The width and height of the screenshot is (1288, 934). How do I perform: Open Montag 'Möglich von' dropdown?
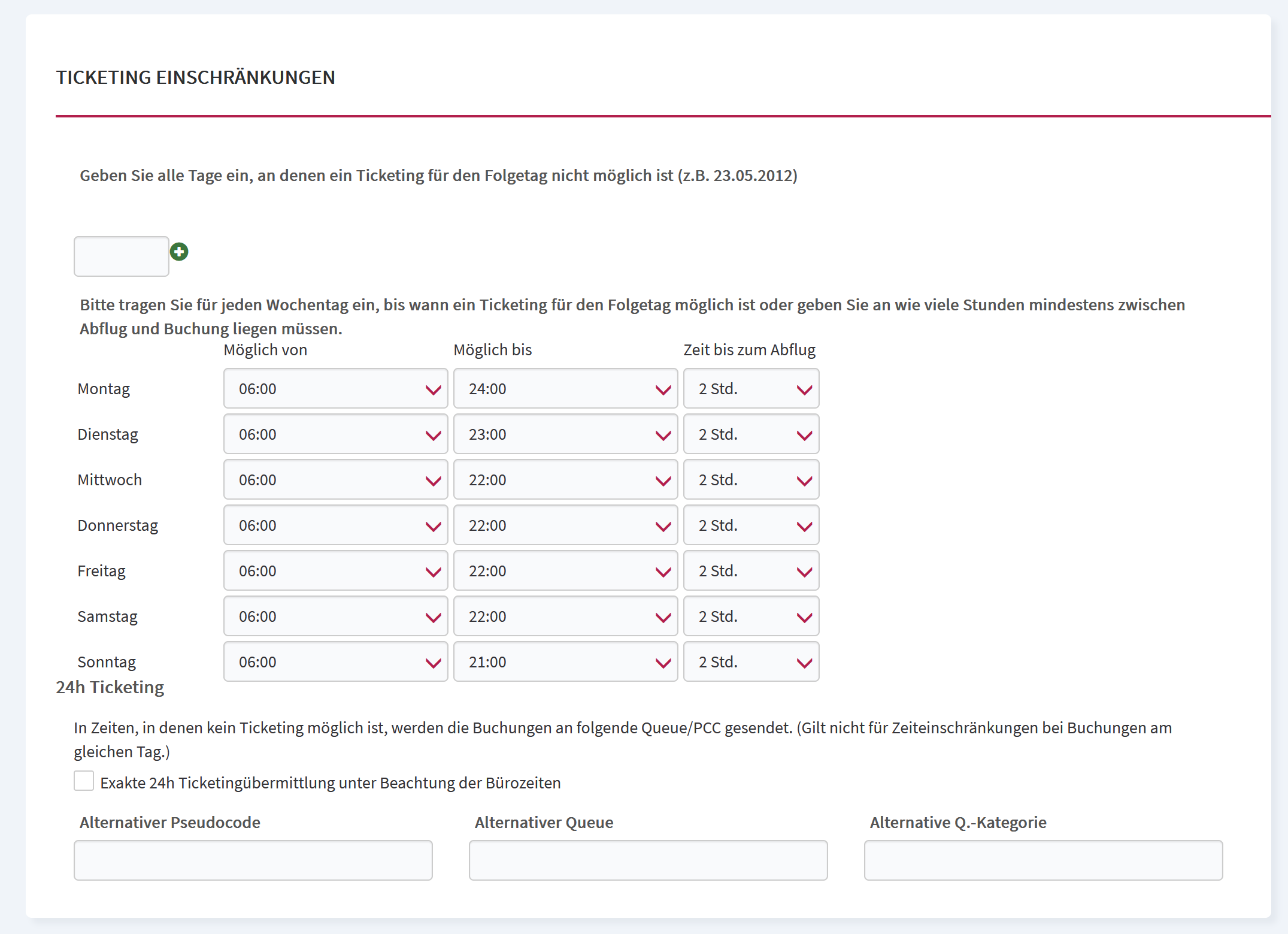[336, 389]
